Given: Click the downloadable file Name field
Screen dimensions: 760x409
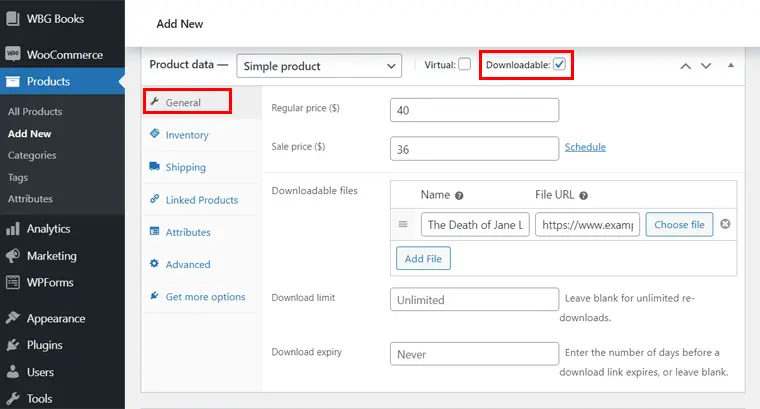Looking at the screenshot, I should point(475,224).
